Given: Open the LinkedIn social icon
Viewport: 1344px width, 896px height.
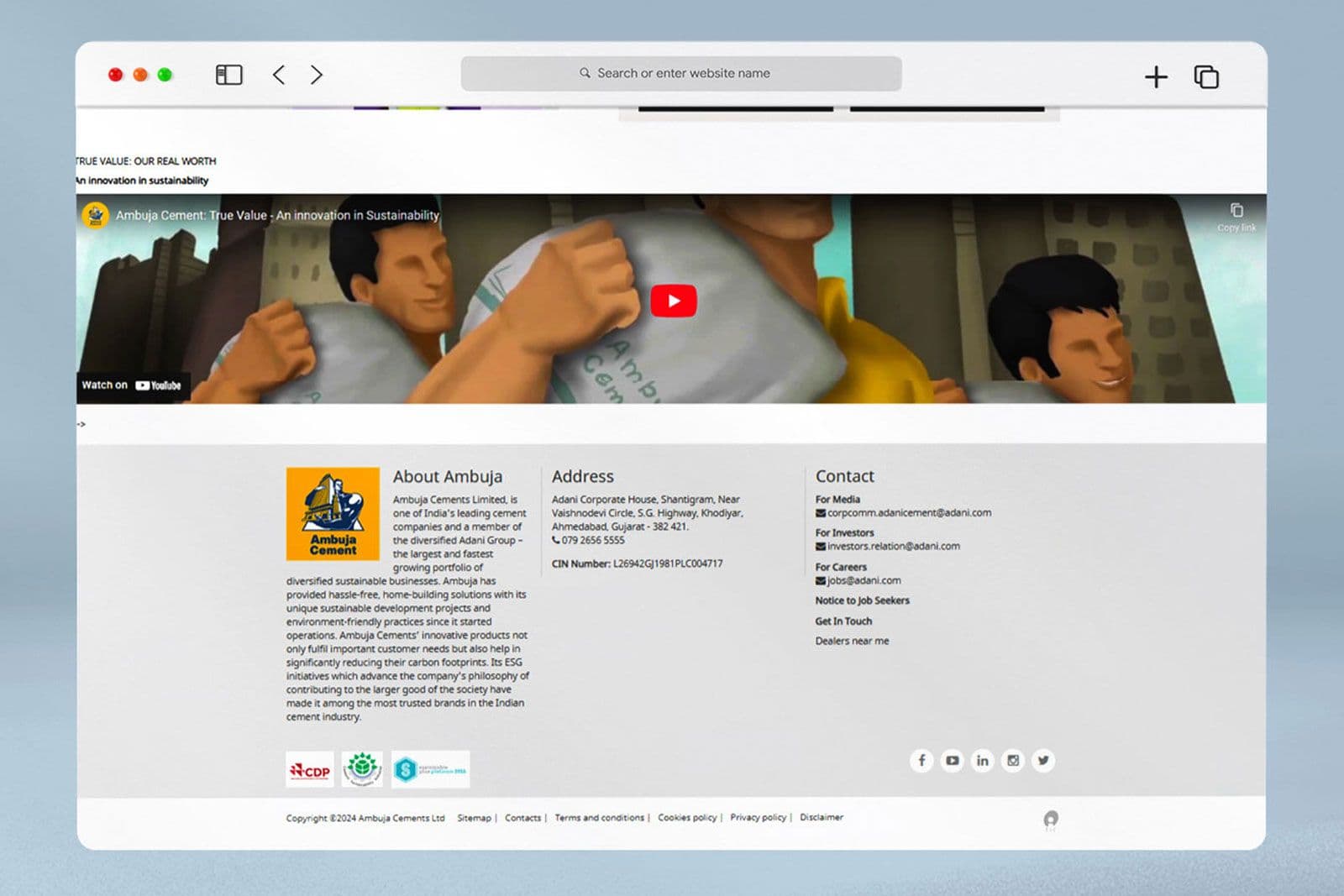Looking at the screenshot, I should click(x=982, y=761).
